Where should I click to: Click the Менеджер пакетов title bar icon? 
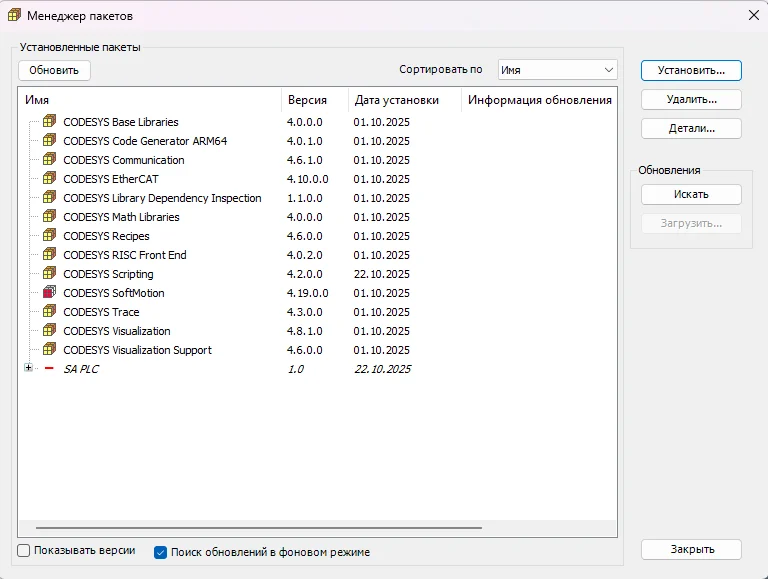pos(14,15)
